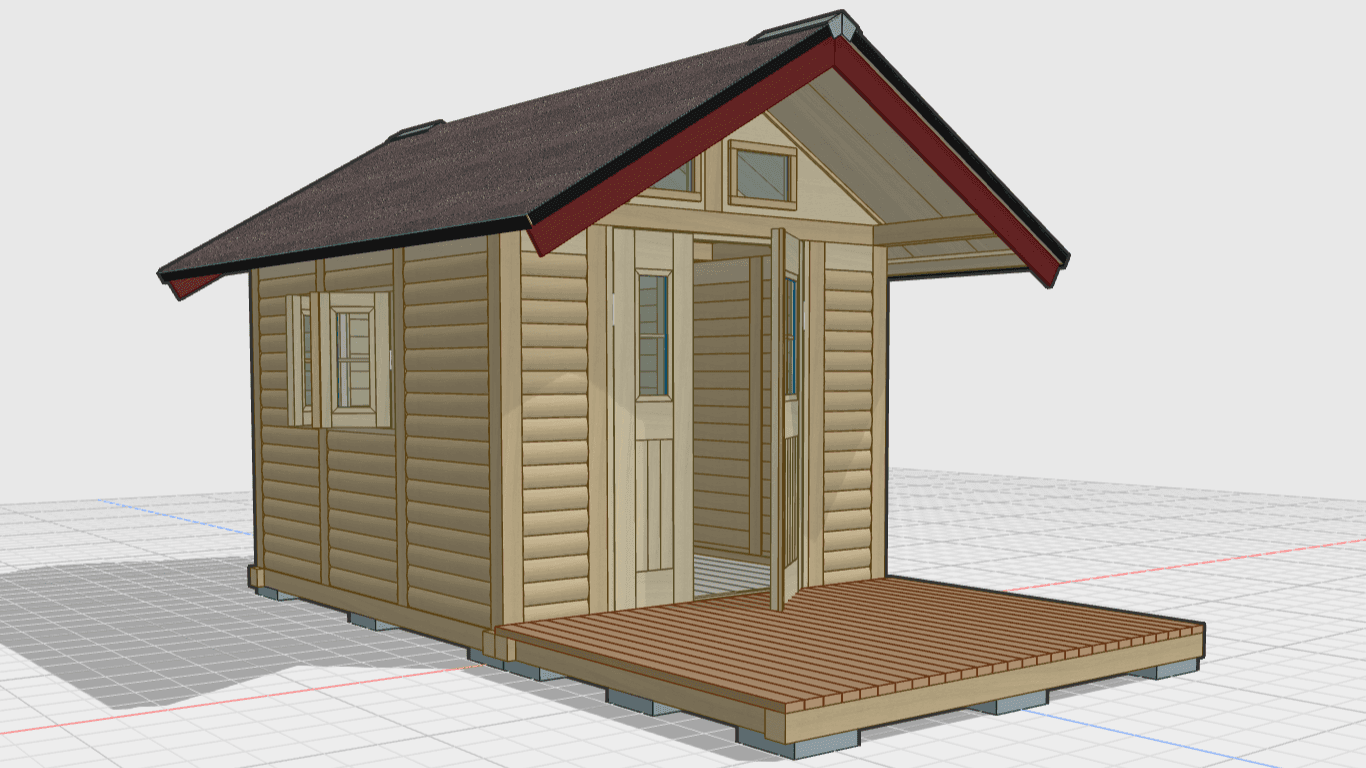Click the gable window above the door
Image resolution: width=1366 pixels, height=768 pixels.
(762, 174)
